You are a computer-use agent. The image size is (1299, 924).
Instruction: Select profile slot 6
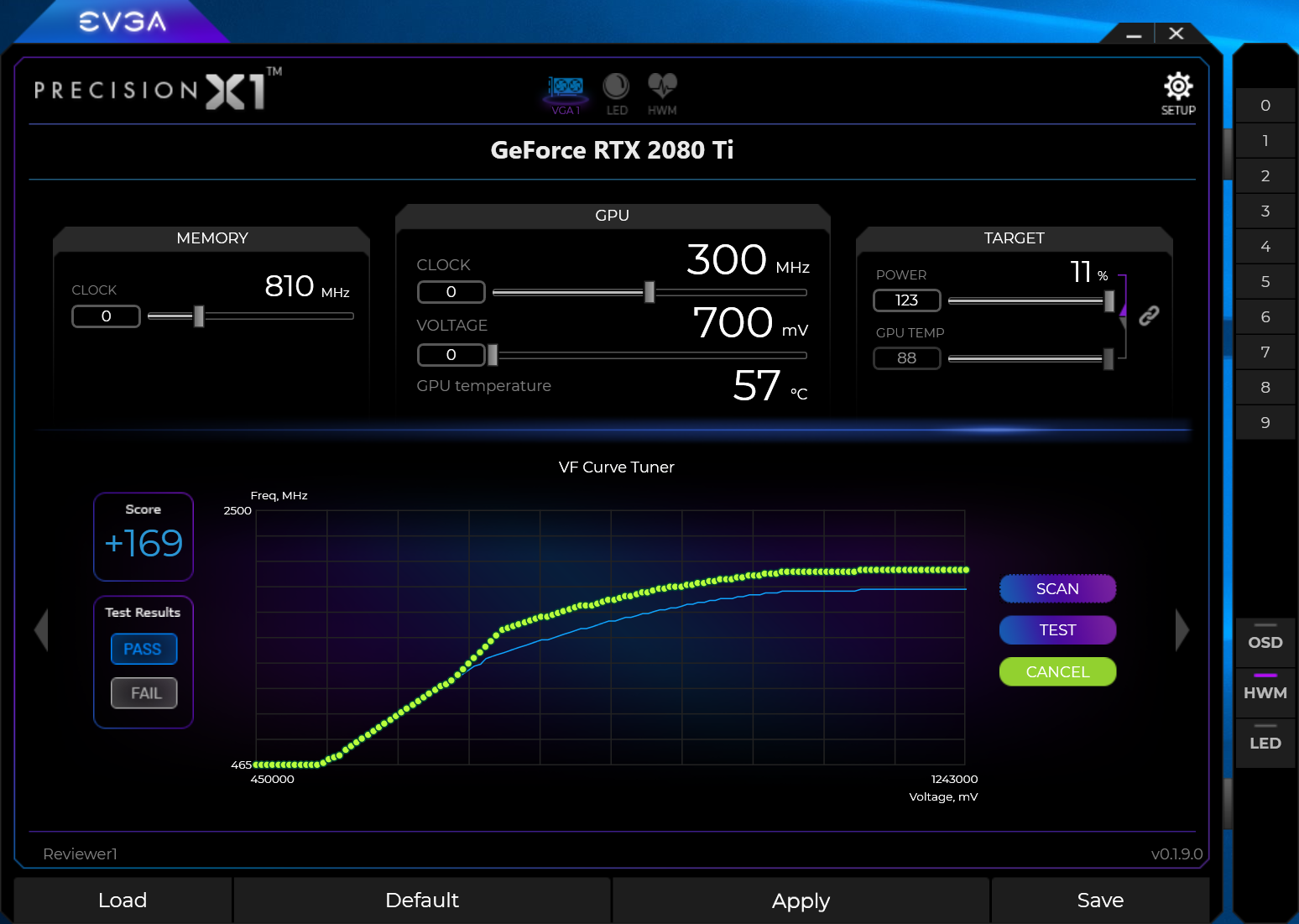(x=1265, y=317)
